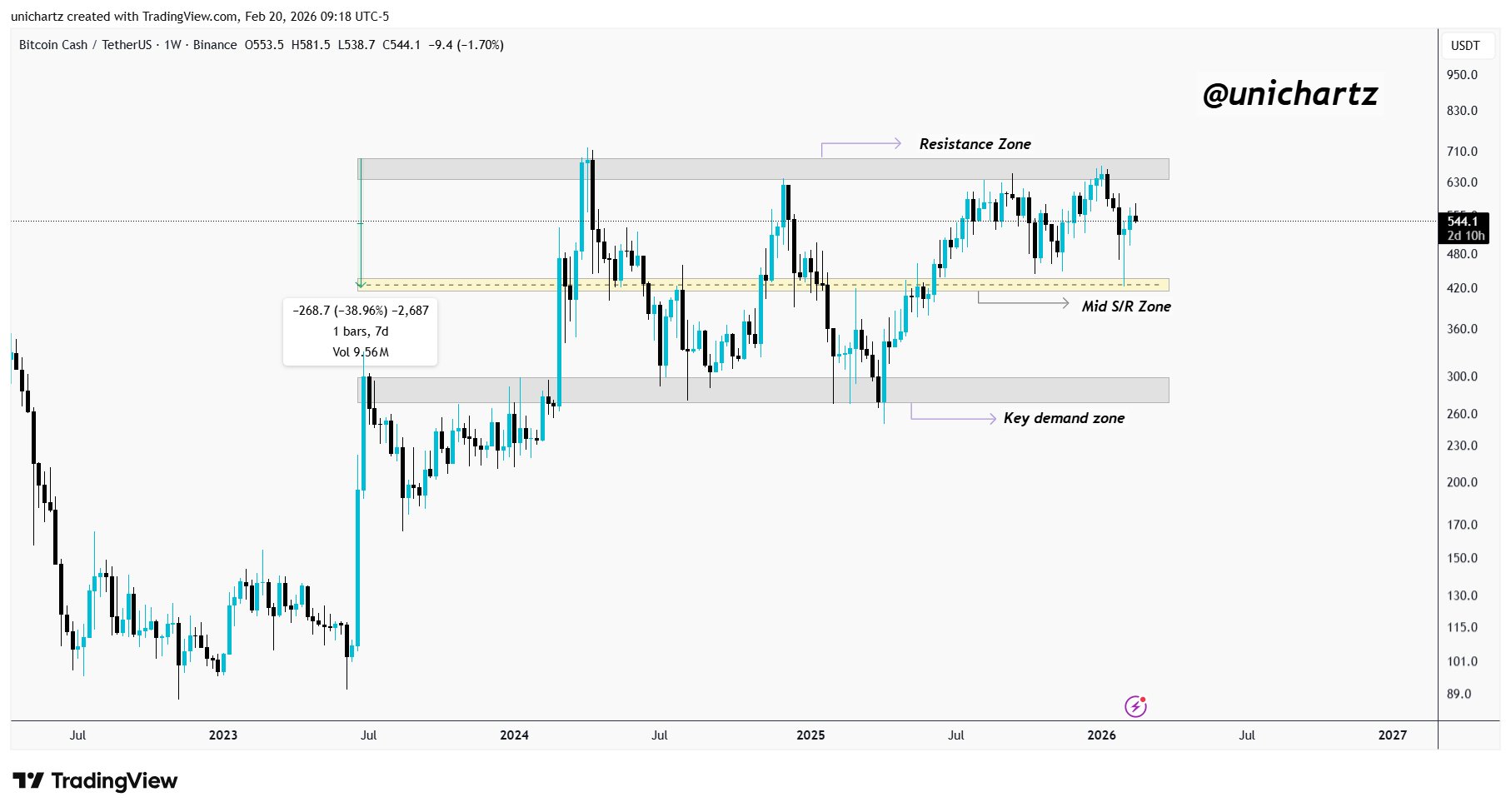Viewport: 1511px width, 812px height.
Task: Click the 710.0 level on price scale
Action: (x=1462, y=152)
